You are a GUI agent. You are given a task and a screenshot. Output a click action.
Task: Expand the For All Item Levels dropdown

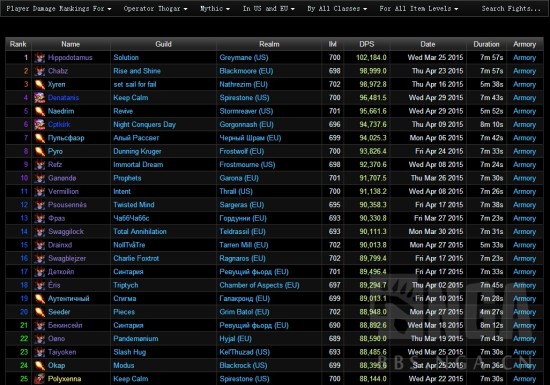418,8
